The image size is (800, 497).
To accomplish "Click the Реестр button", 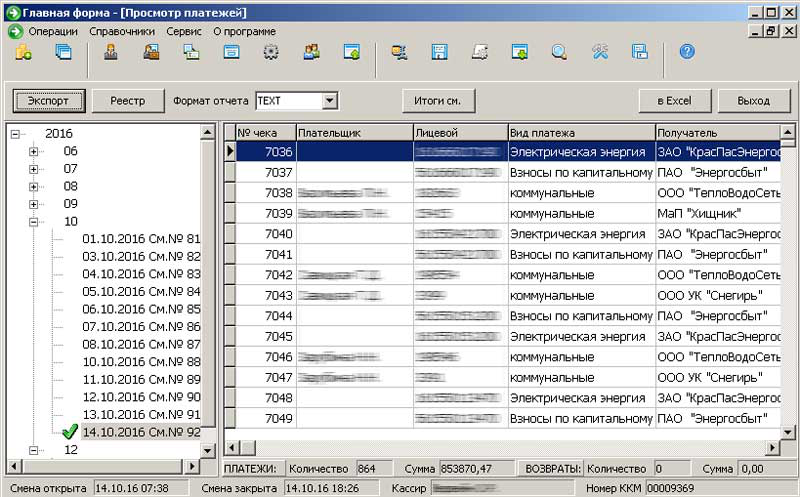I will [x=128, y=101].
